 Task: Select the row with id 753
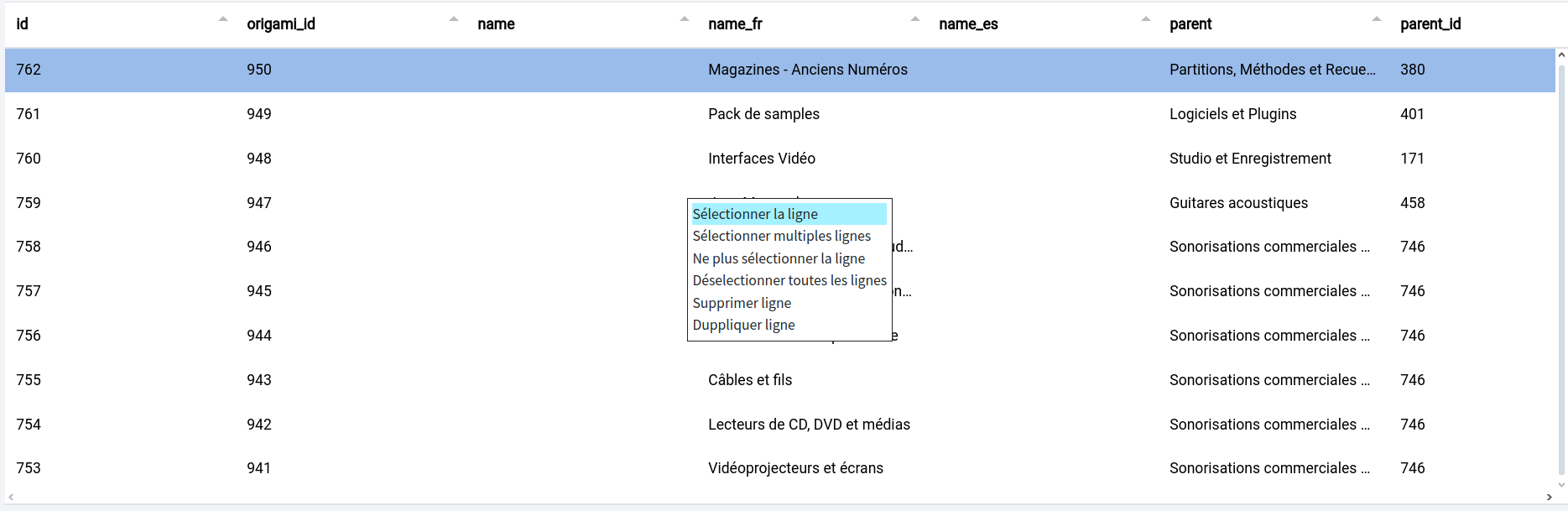pyautogui.click(x=29, y=468)
